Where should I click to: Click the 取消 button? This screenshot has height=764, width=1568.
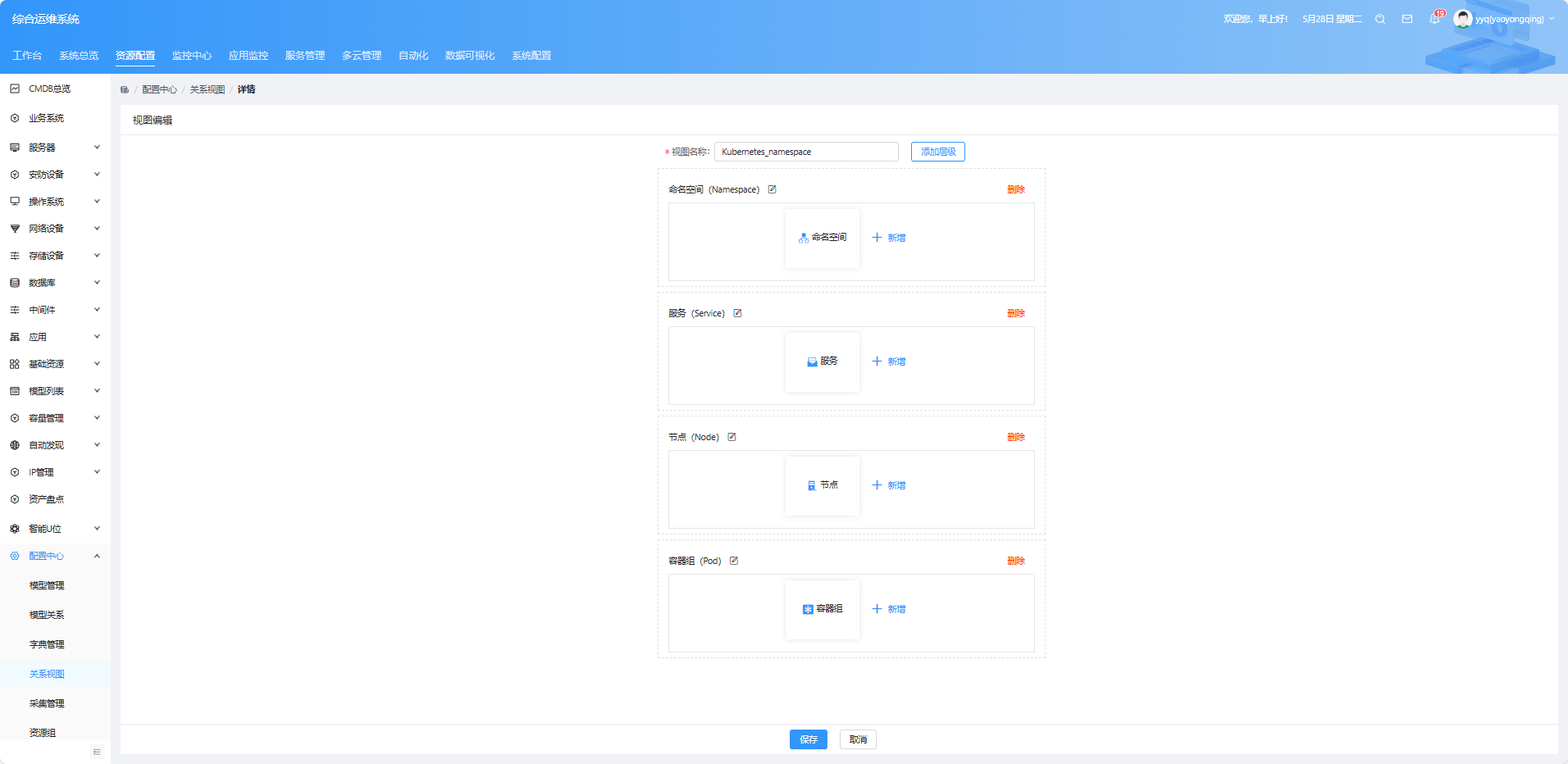(x=858, y=739)
